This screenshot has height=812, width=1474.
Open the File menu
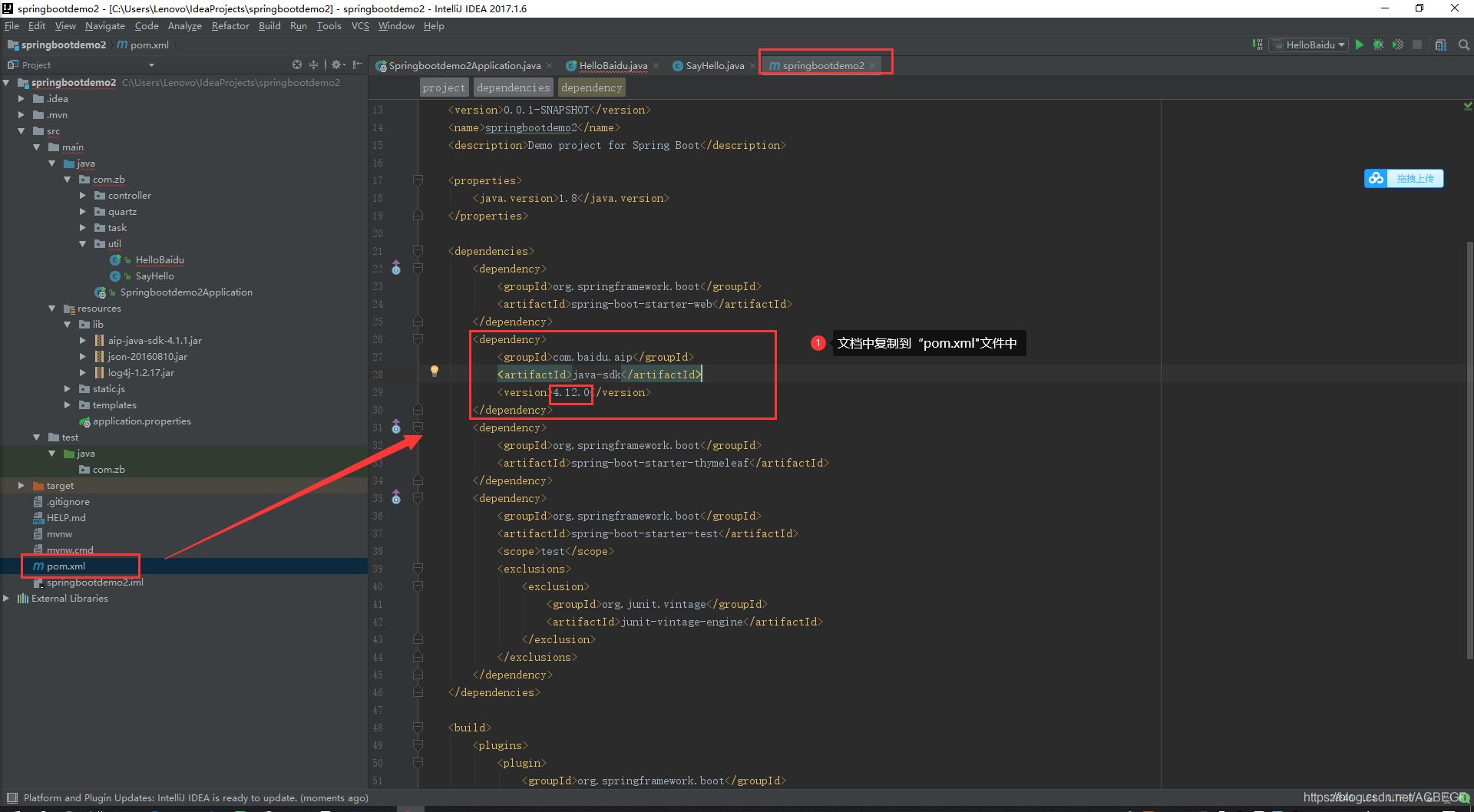coord(12,26)
